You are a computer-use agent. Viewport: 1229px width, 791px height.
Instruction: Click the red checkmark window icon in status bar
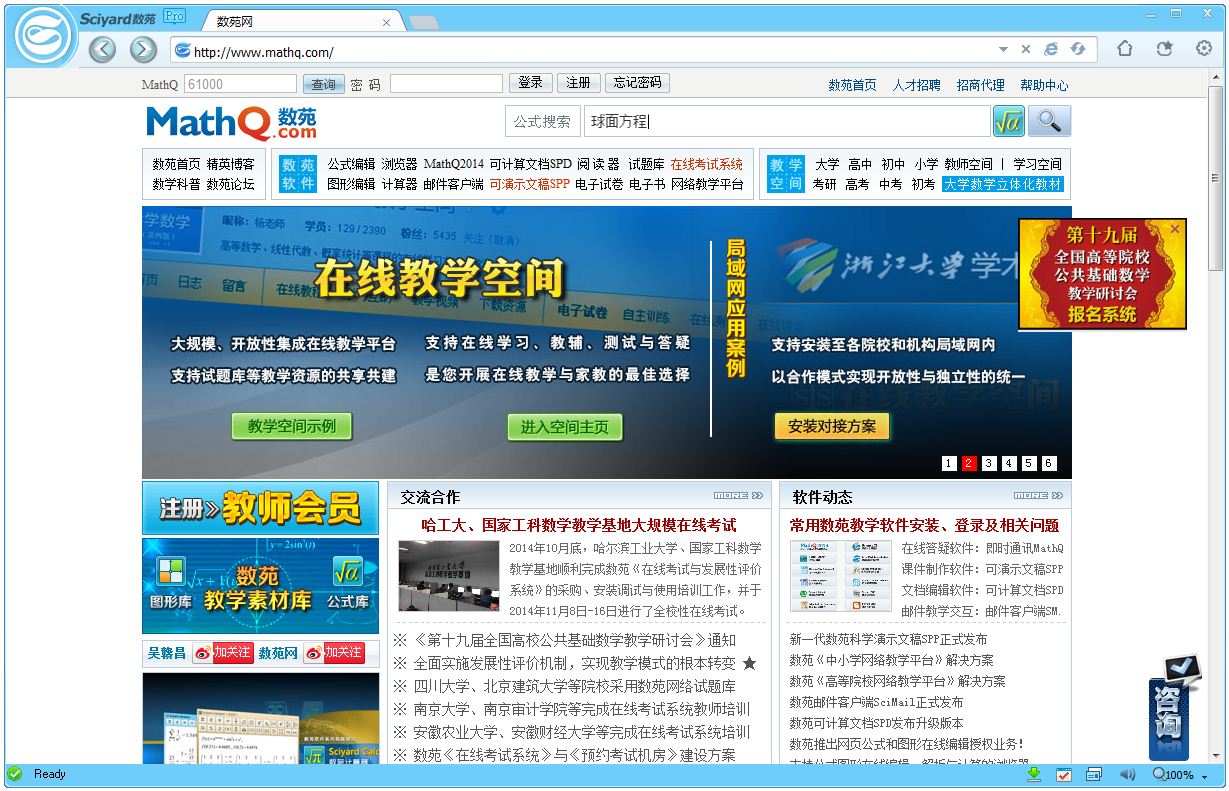[x=1064, y=775]
